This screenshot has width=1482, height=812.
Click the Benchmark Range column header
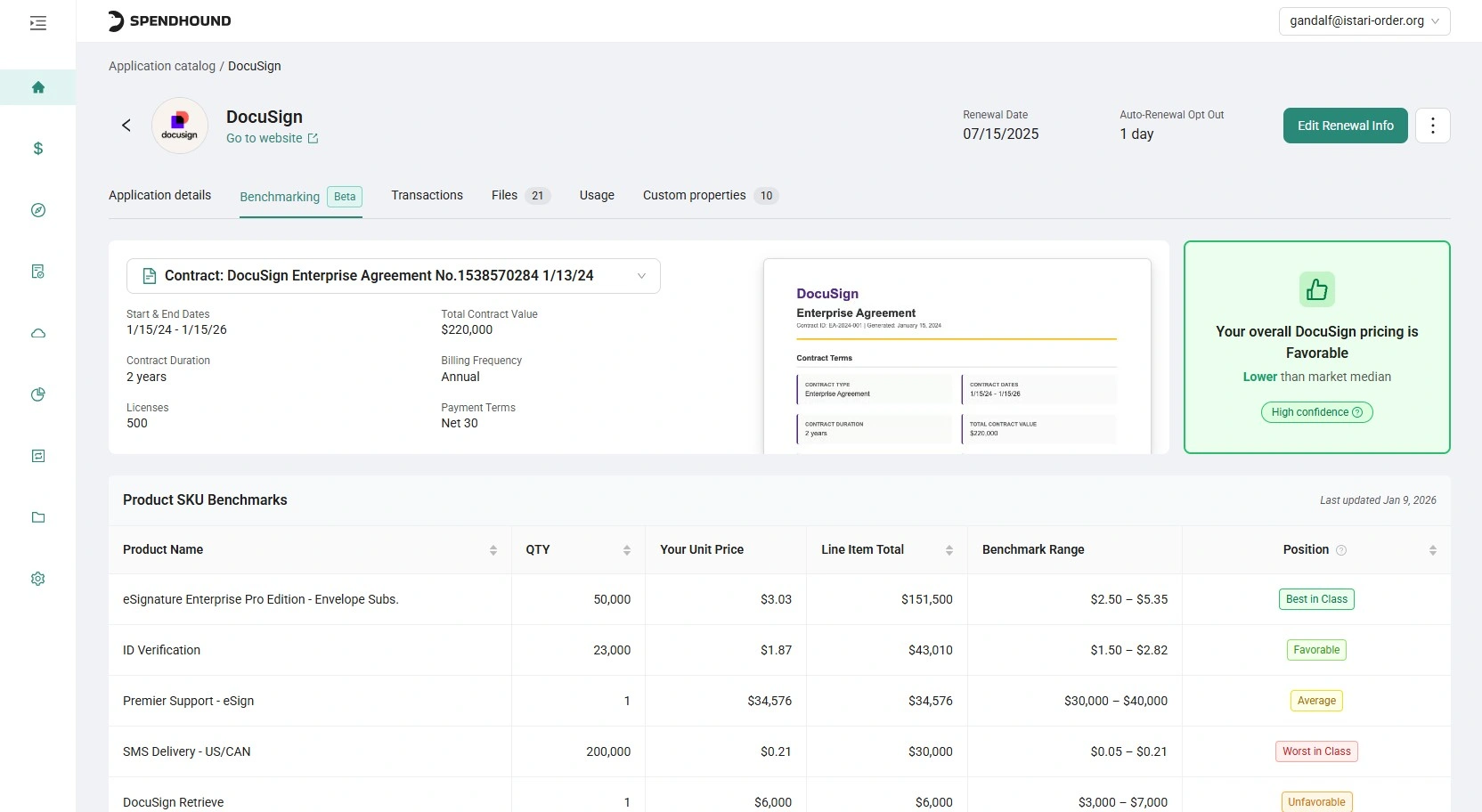(x=1033, y=549)
